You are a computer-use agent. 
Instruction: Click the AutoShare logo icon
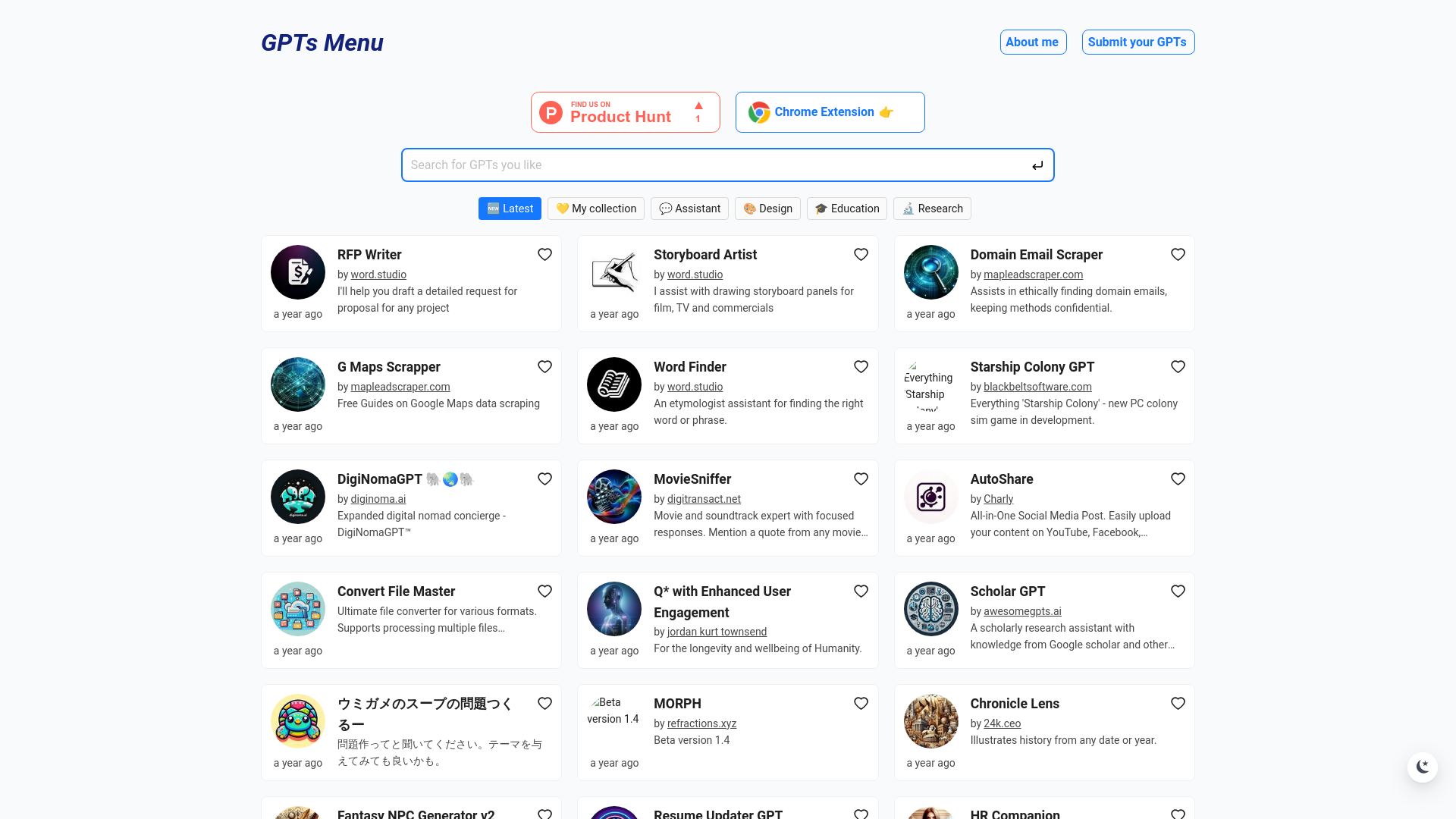[x=931, y=497]
